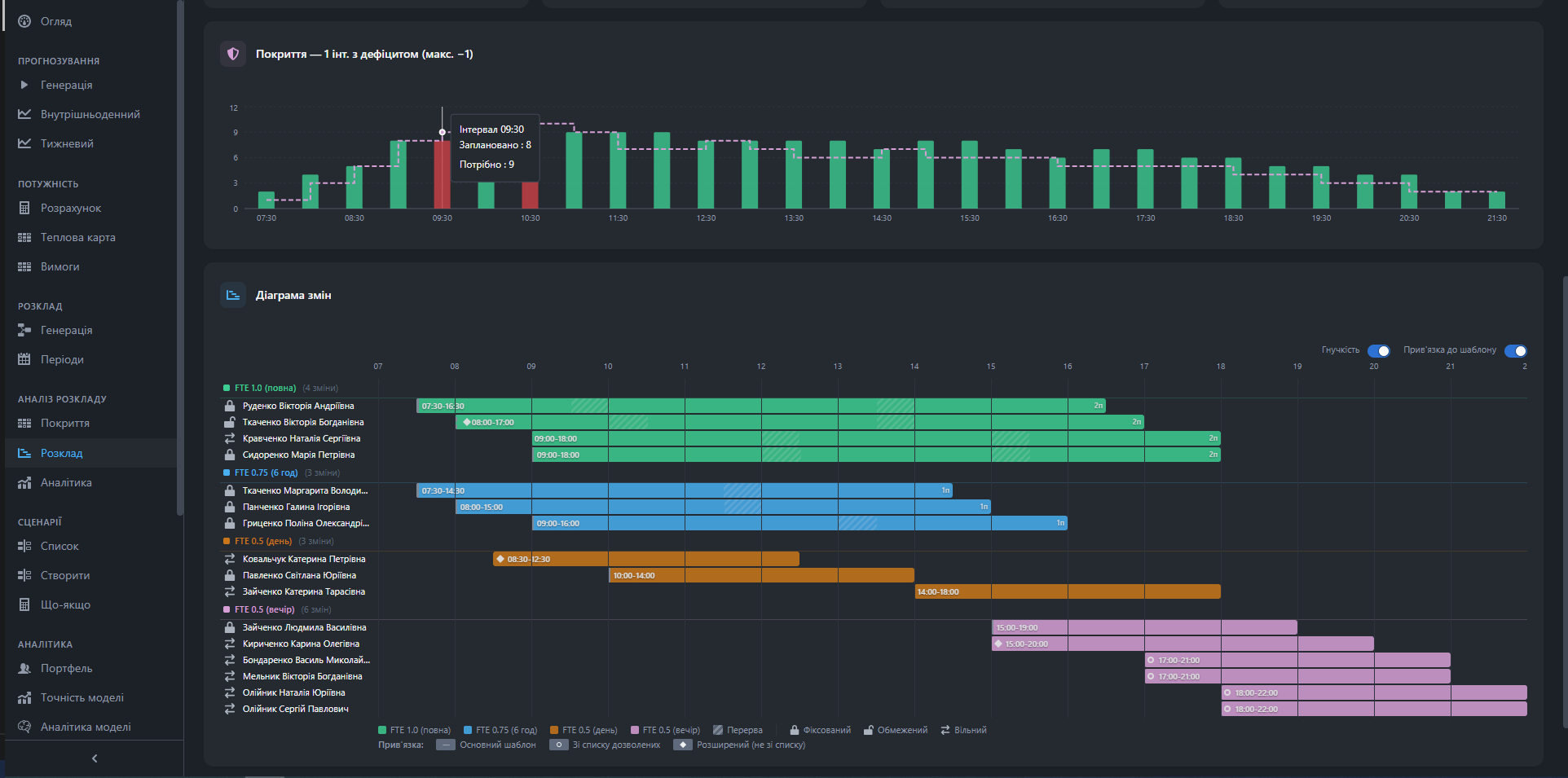Toggle the Гнучкість switch off
The image size is (1568, 778).
coord(1379,350)
